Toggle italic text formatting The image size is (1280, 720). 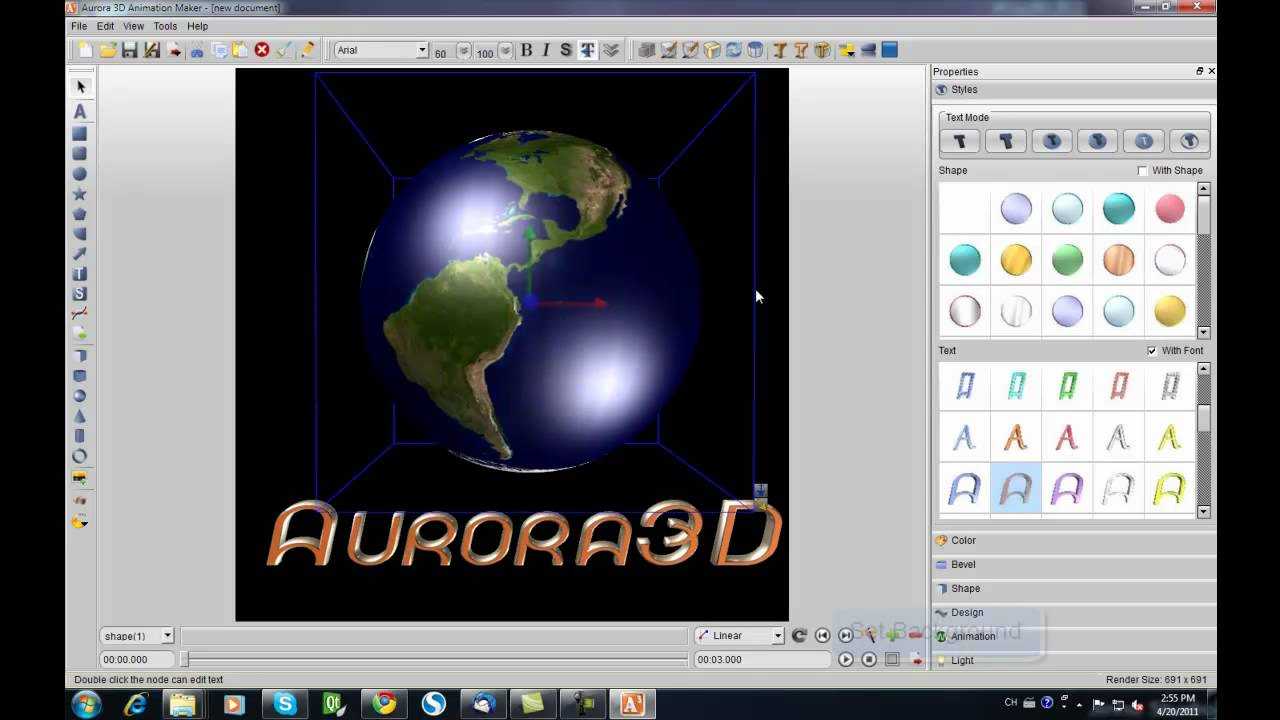546,50
